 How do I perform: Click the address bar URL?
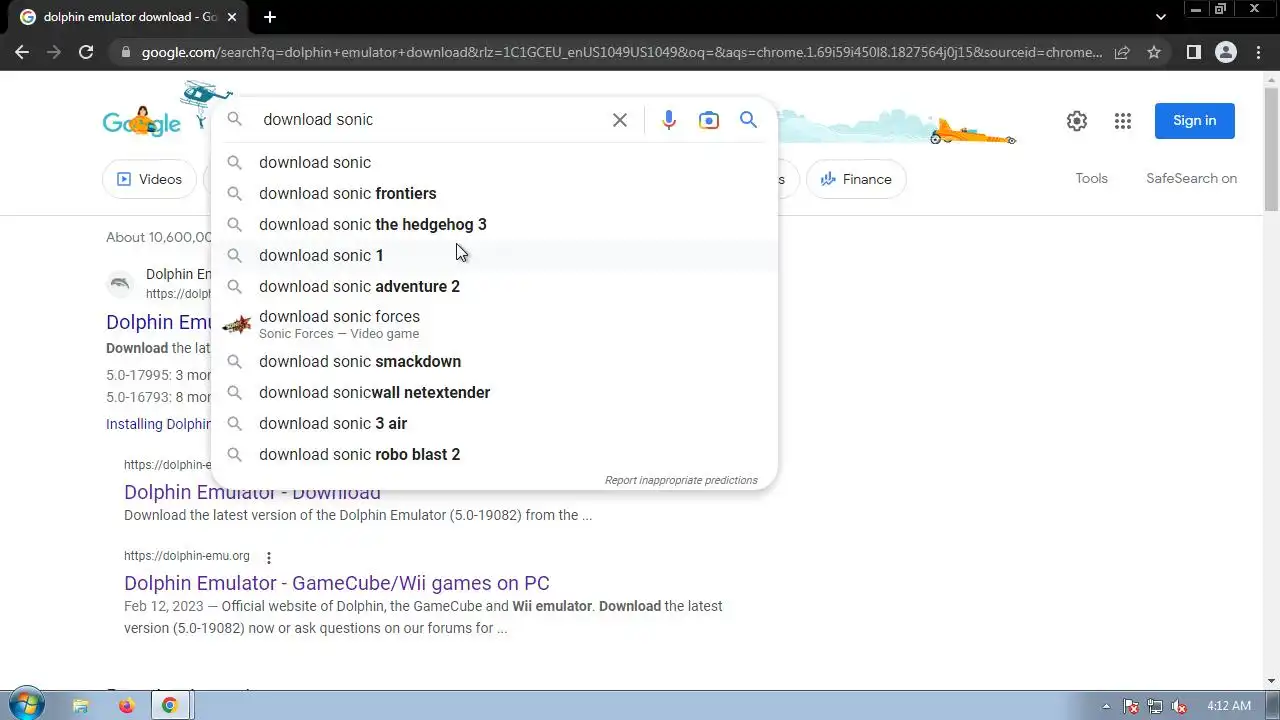point(621,52)
